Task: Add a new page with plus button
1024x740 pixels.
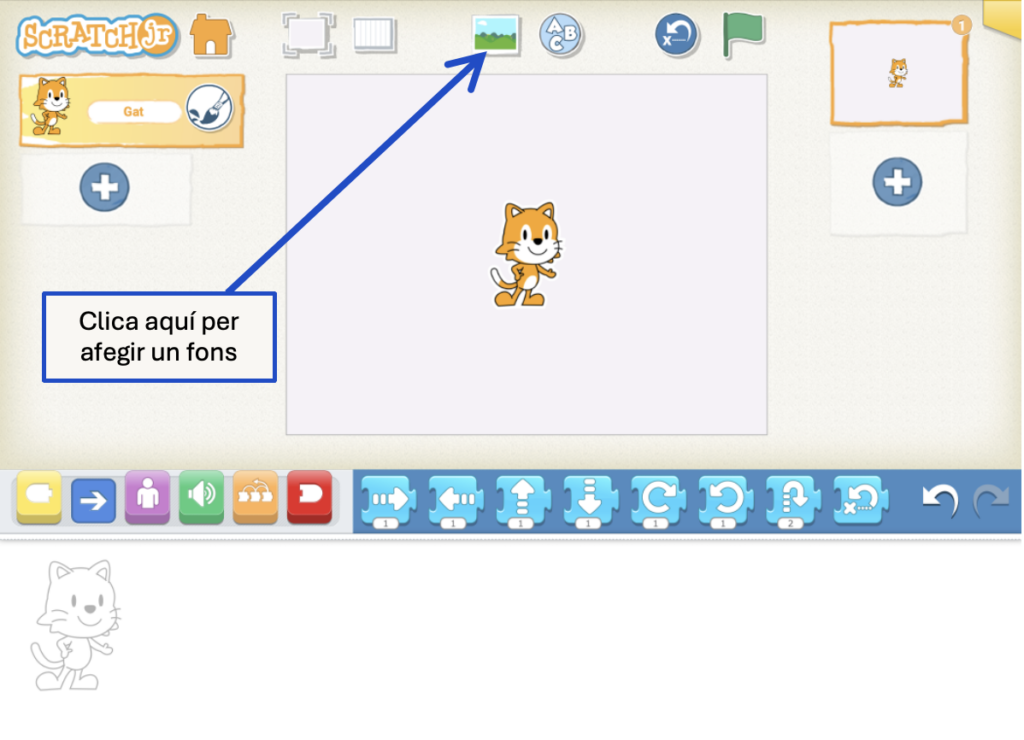Action: [897, 182]
